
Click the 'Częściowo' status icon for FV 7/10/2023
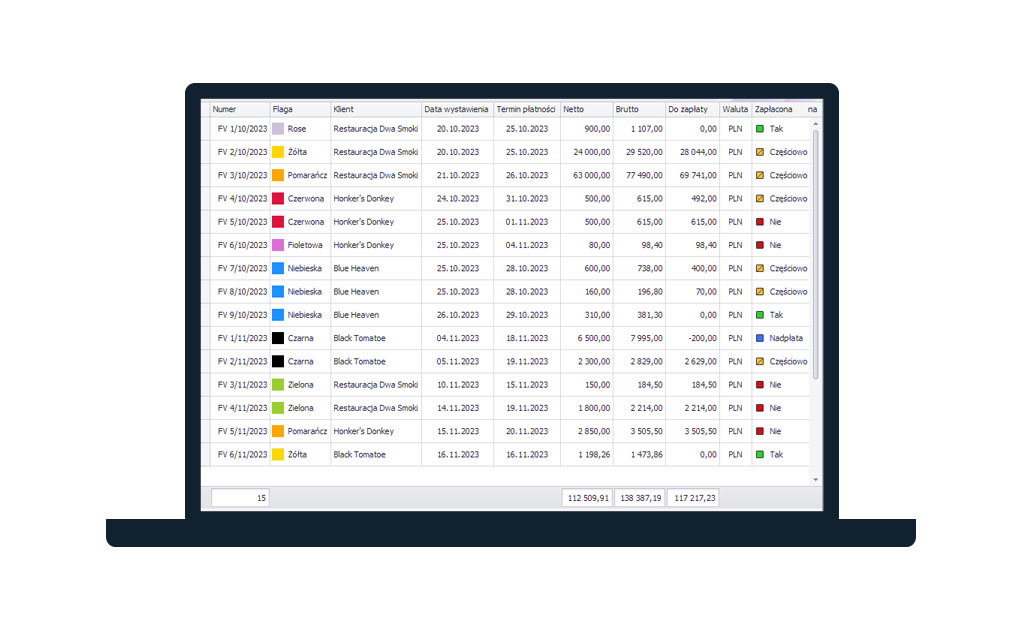(x=760, y=269)
